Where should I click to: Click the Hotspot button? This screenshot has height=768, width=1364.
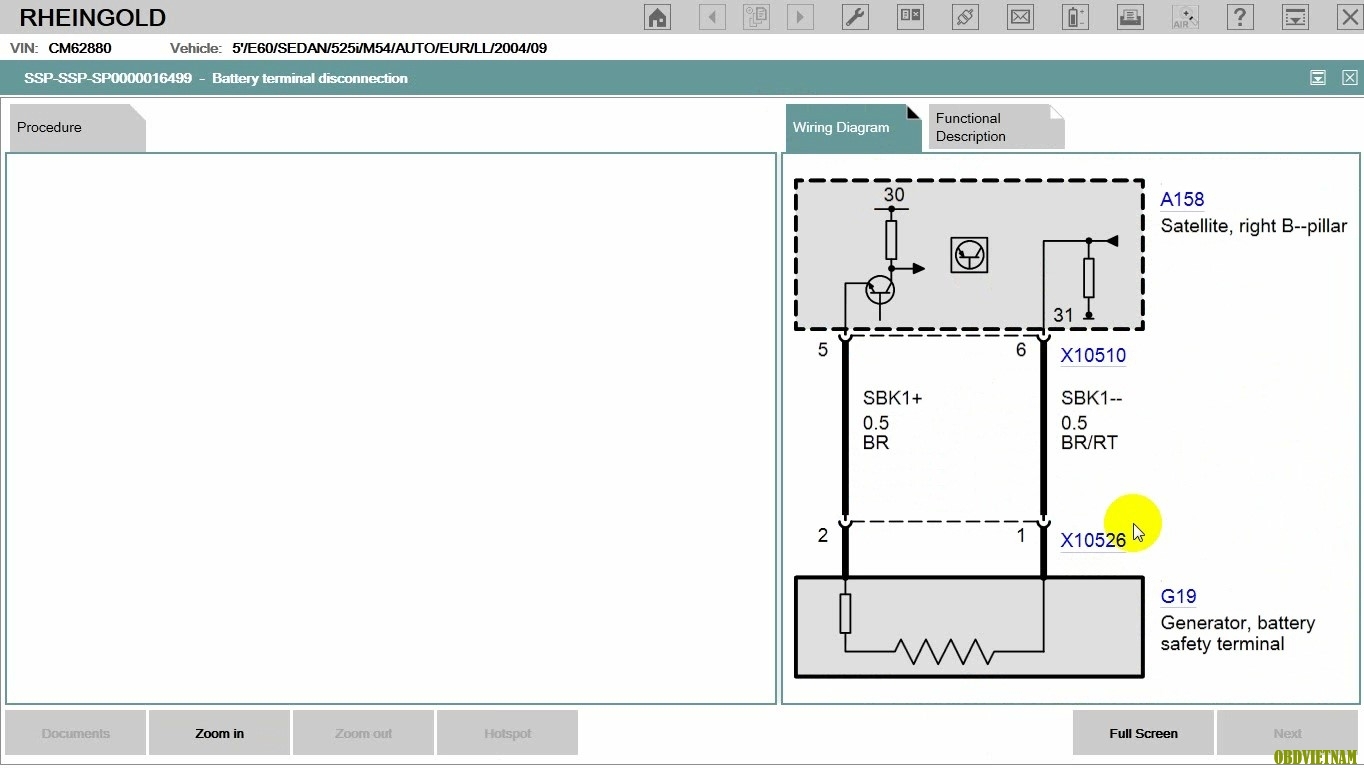point(508,733)
